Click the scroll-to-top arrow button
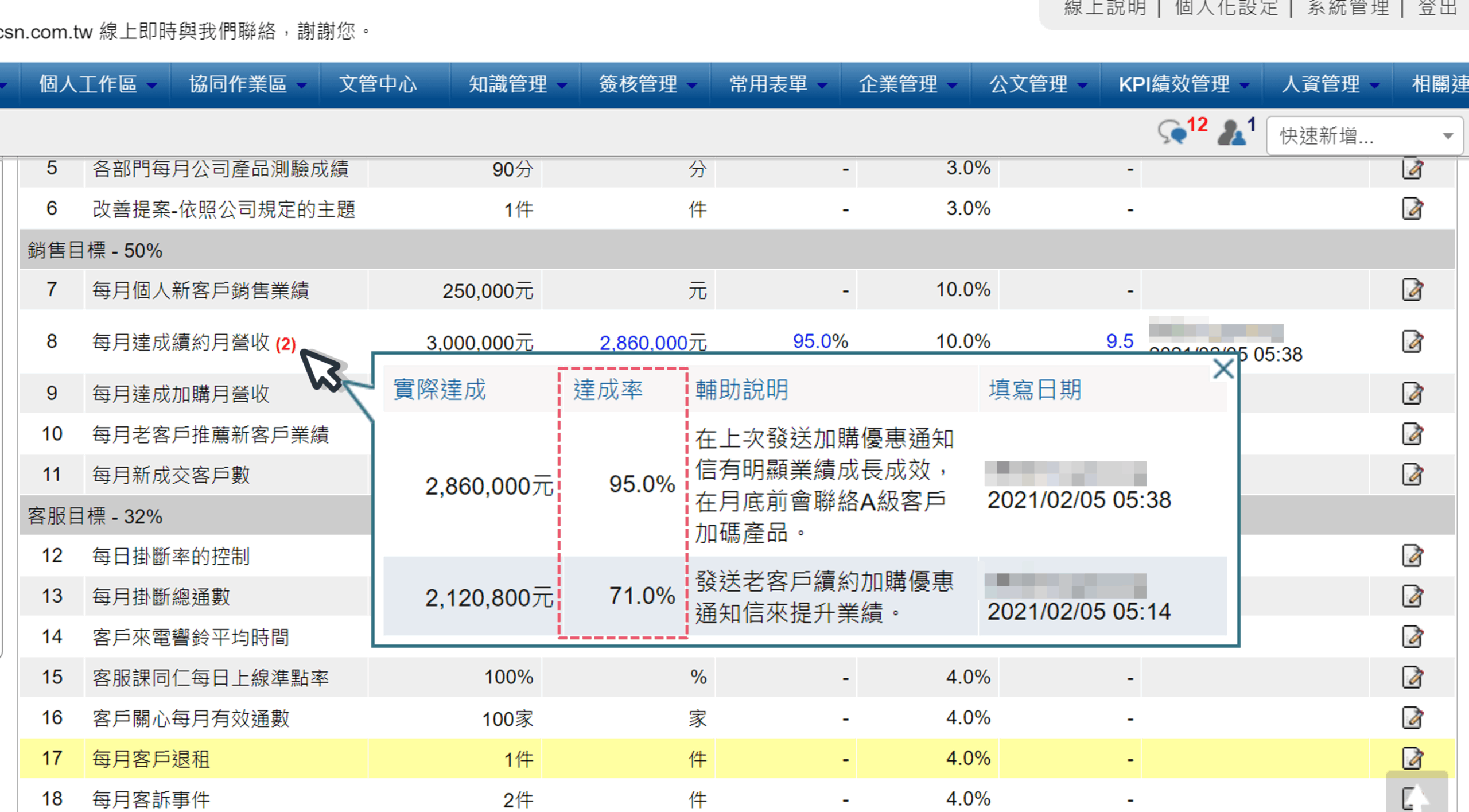 (1416, 795)
